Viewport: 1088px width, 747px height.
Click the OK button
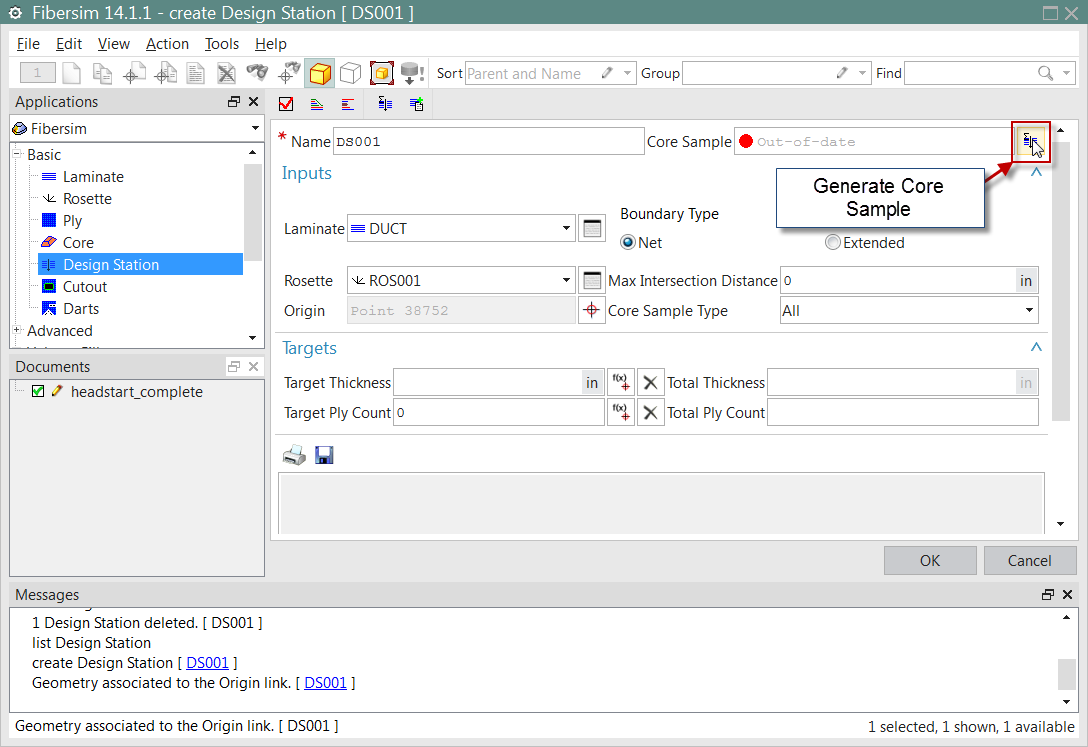pyautogui.click(x=929, y=560)
